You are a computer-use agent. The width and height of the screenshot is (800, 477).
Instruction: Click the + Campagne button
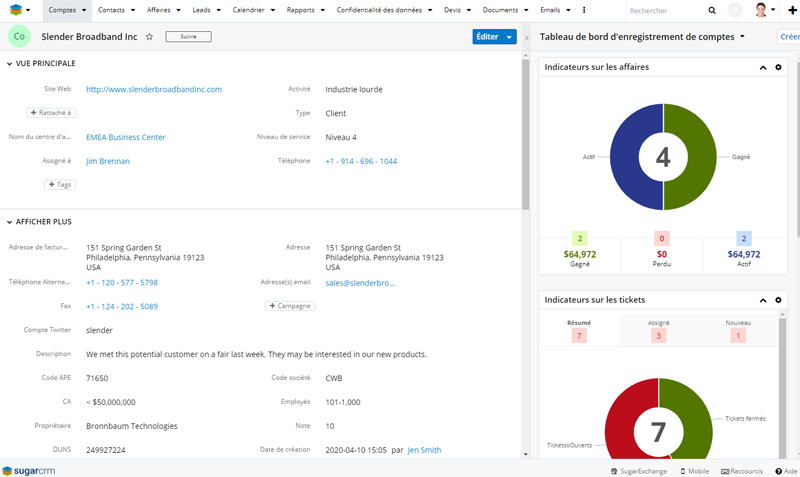(290, 306)
